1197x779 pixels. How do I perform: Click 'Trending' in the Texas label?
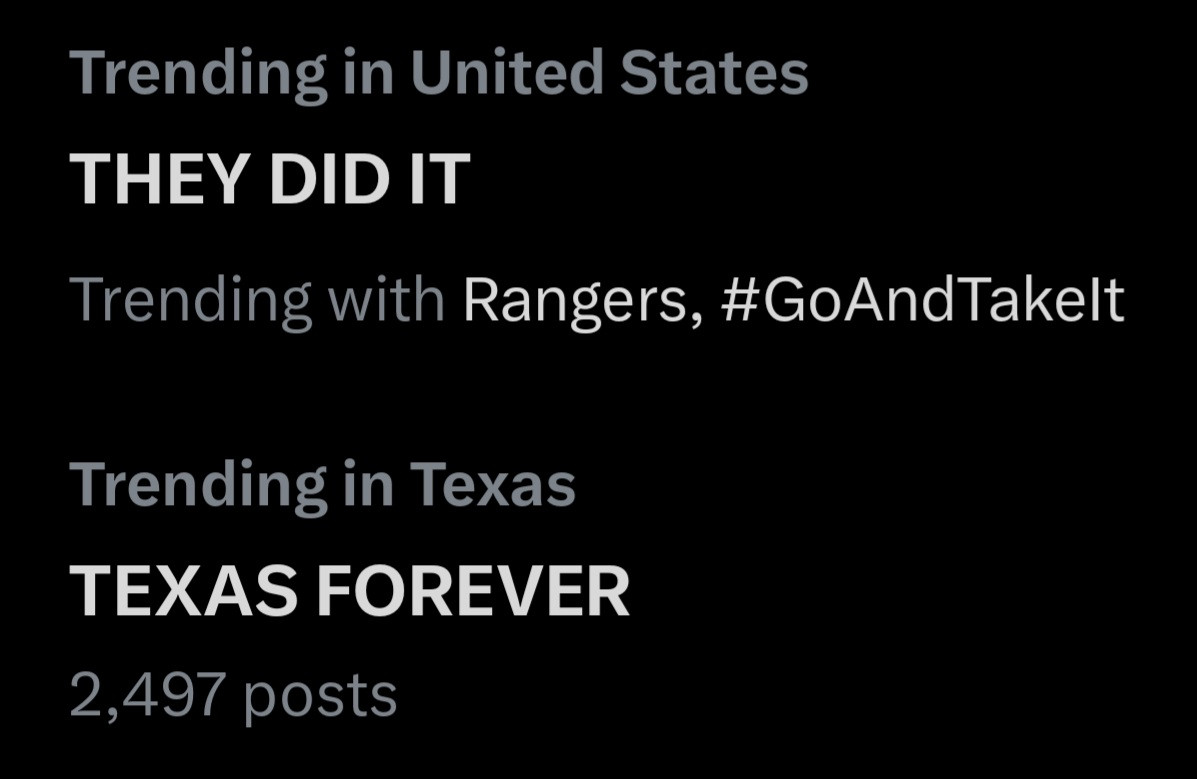click(202, 485)
